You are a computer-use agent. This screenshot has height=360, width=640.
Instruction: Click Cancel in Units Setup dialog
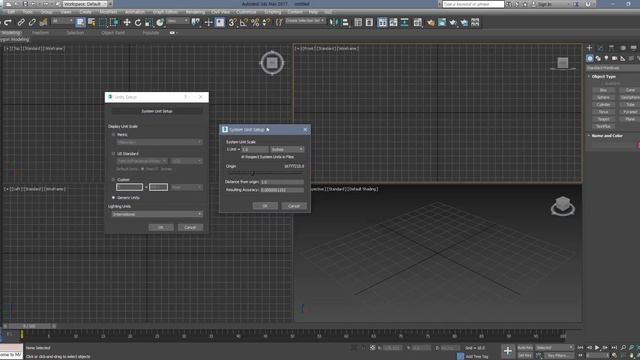pos(190,227)
